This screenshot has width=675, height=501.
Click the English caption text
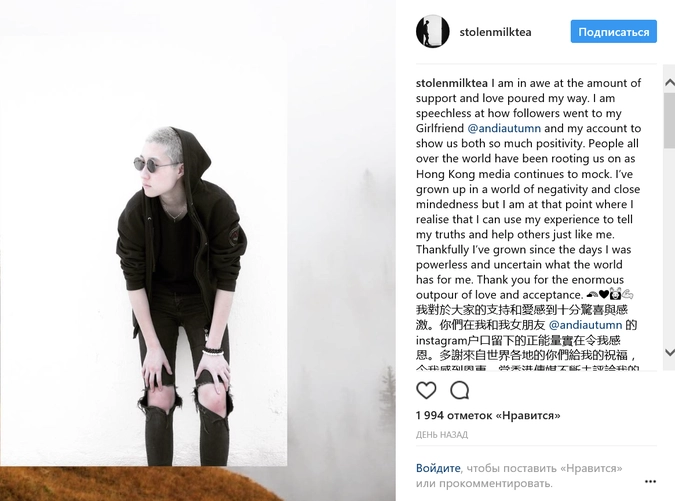pos(528,189)
